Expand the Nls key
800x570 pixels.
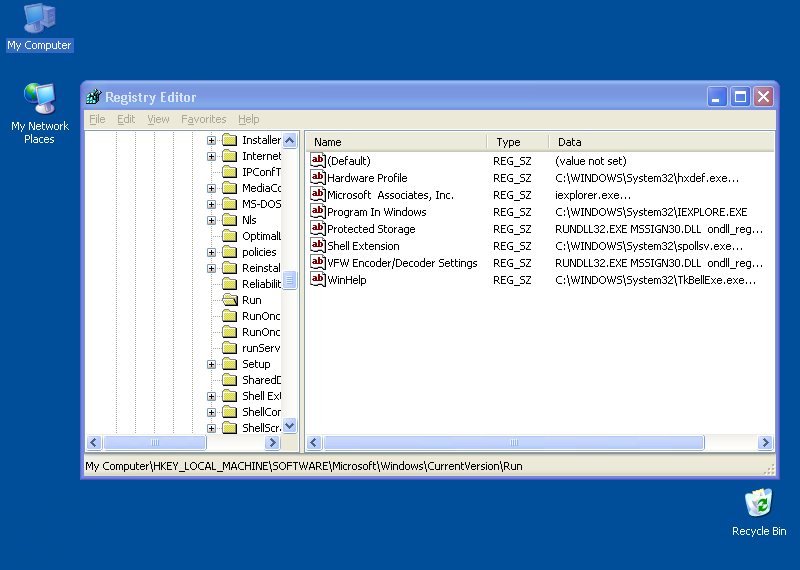(x=211, y=220)
